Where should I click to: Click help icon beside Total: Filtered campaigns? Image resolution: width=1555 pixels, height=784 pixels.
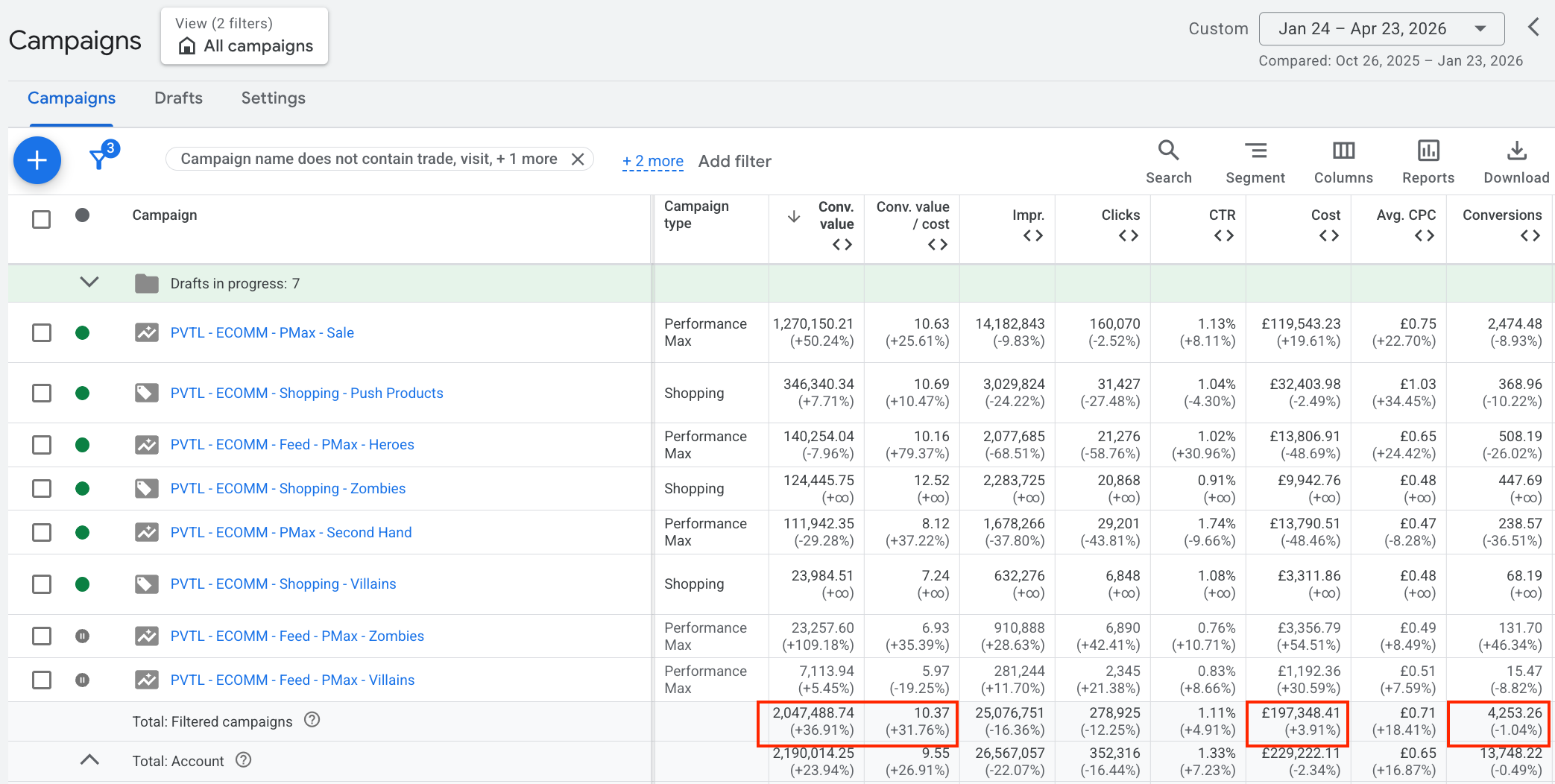click(x=312, y=720)
